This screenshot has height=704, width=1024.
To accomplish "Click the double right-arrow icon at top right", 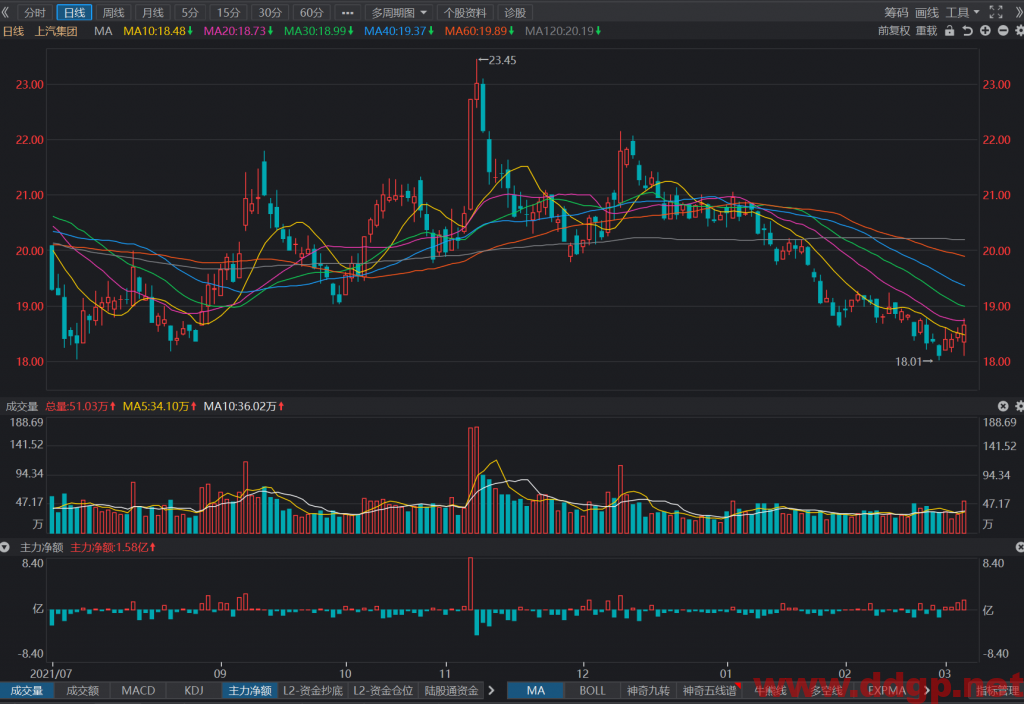I will pos(1019,12).
